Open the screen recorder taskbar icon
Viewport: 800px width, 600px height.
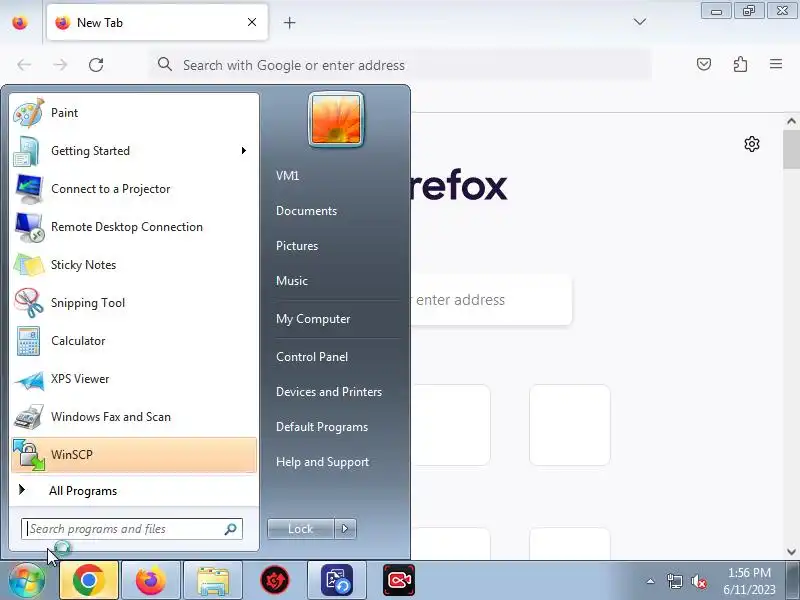coord(398,581)
